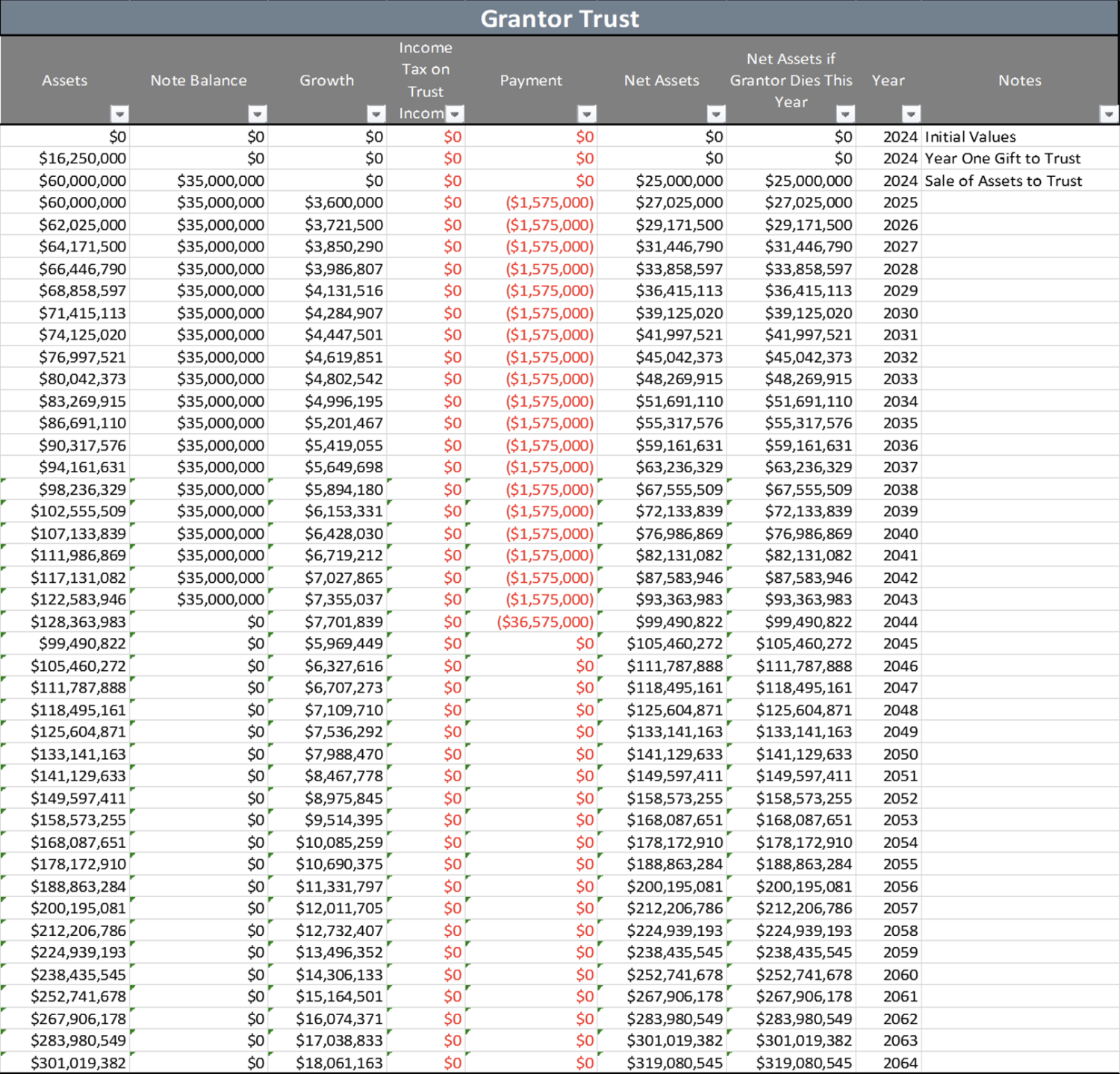The width and height of the screenshot is (1120, 1074).
Task: Select the Sale of Assets to Trust note
Action: (x=1002, y=181)
